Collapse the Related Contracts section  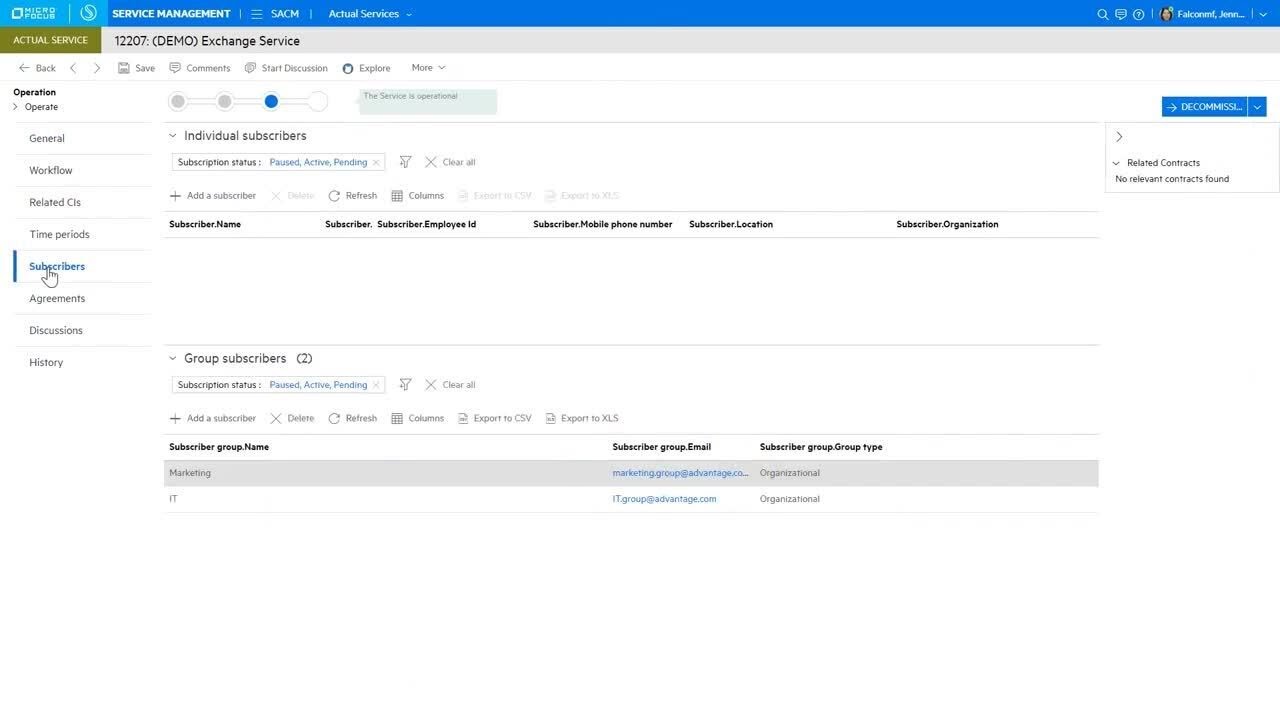(x=1116, y=163)
